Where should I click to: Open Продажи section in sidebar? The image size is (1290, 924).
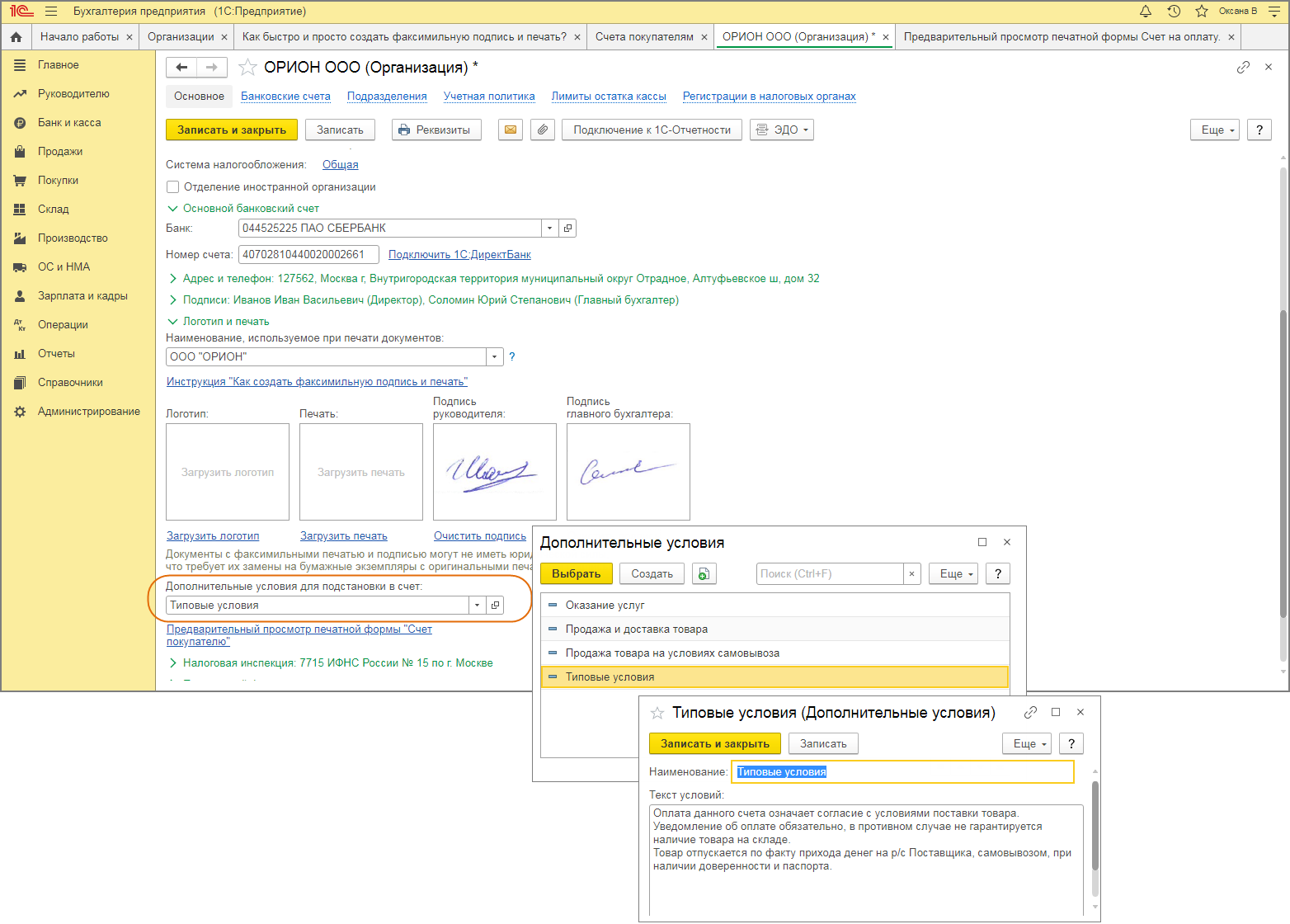click(60, 152)
